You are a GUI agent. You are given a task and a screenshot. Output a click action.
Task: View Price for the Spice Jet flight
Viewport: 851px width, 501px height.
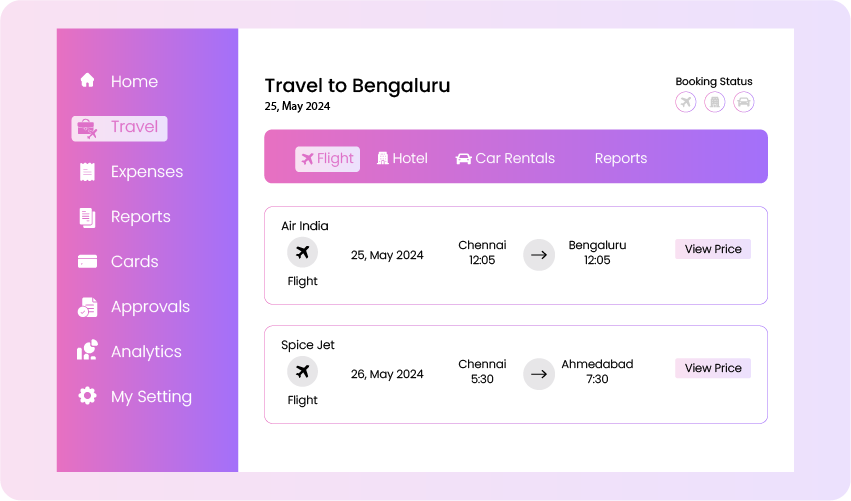[x=713, y=368]
